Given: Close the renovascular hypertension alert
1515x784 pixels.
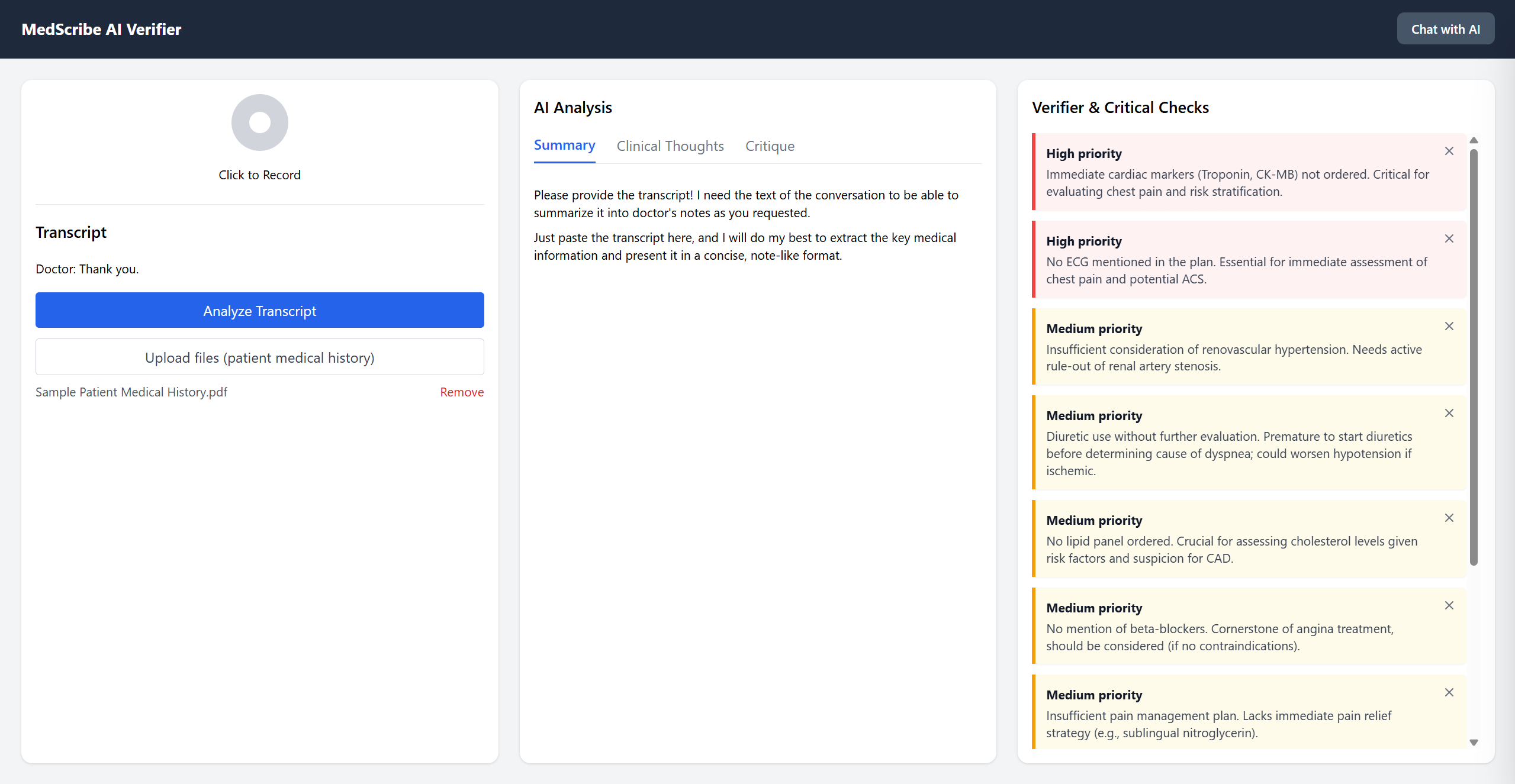Looking at the screenshot, I should tap(1449, 327).
